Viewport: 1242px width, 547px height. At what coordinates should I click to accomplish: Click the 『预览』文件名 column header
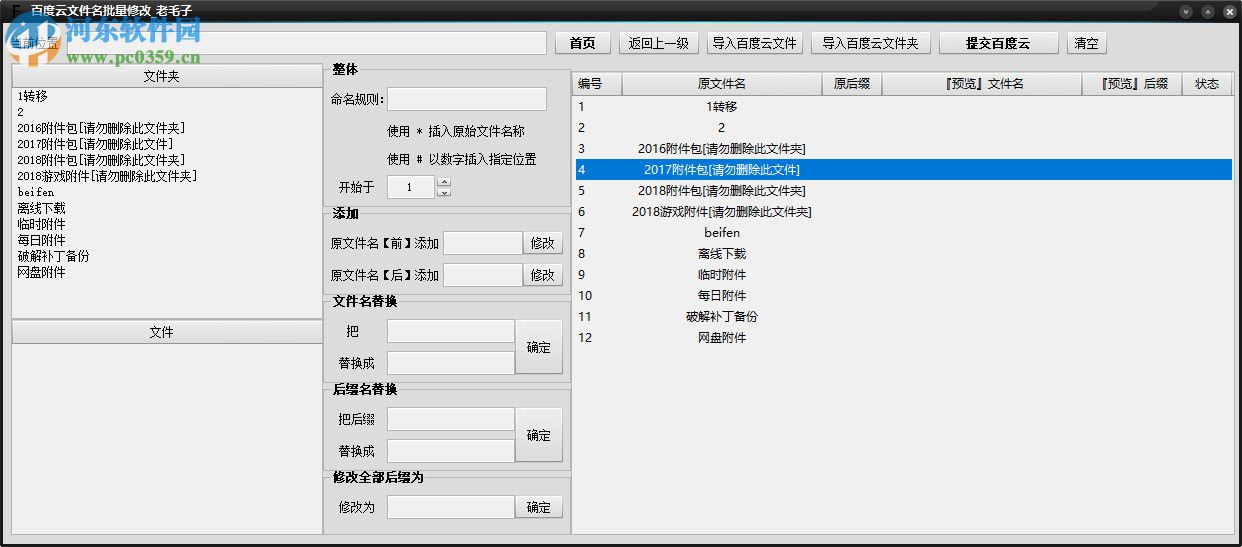[982, 84]
